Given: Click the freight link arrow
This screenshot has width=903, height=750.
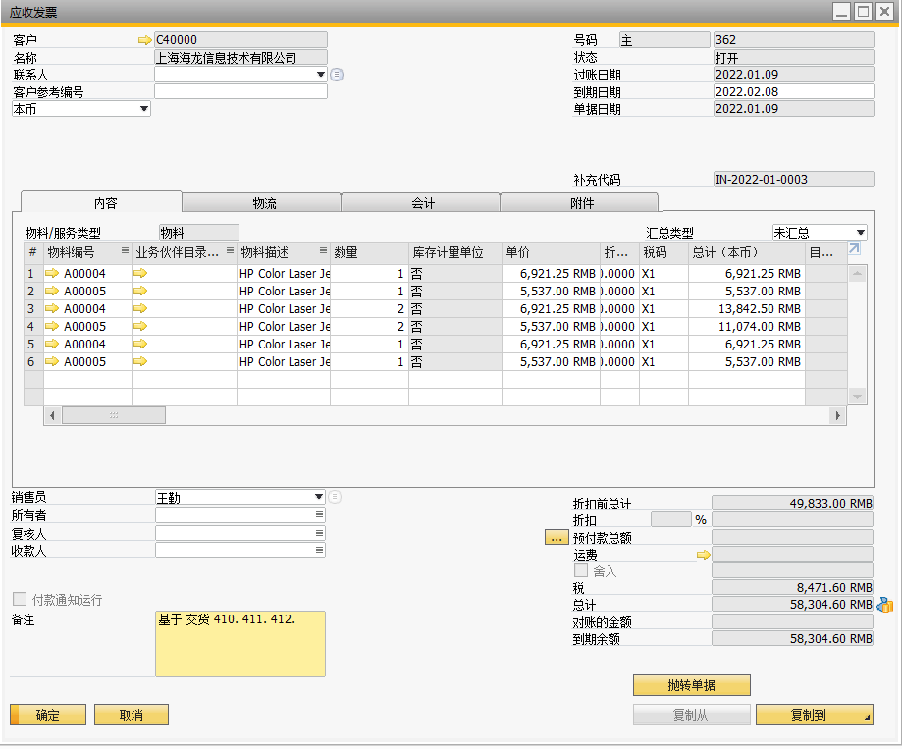Looking at the screenshot, I should [703, 555].
